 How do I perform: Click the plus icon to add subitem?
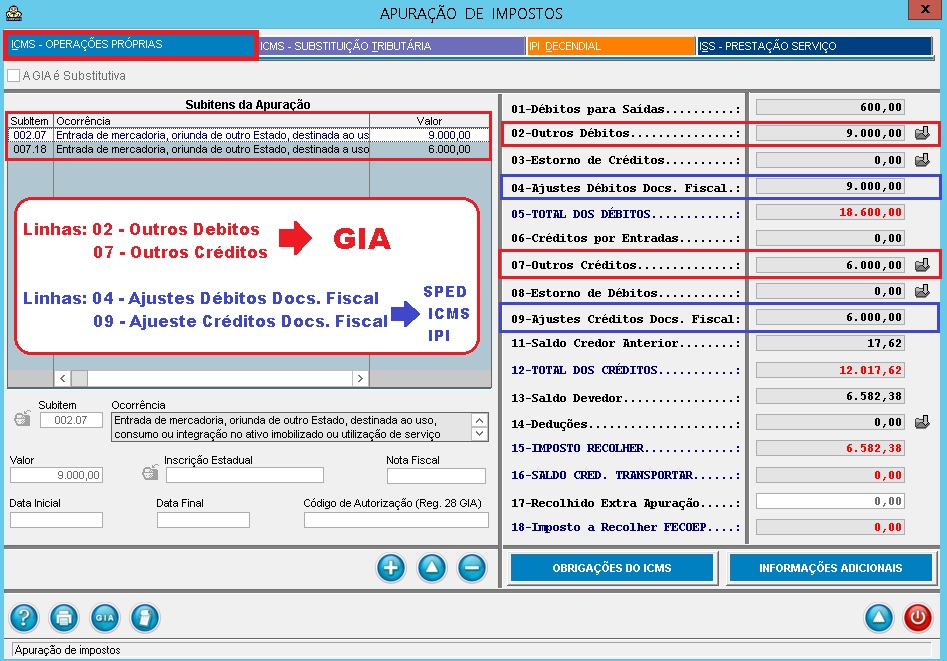tap(391, 568)
